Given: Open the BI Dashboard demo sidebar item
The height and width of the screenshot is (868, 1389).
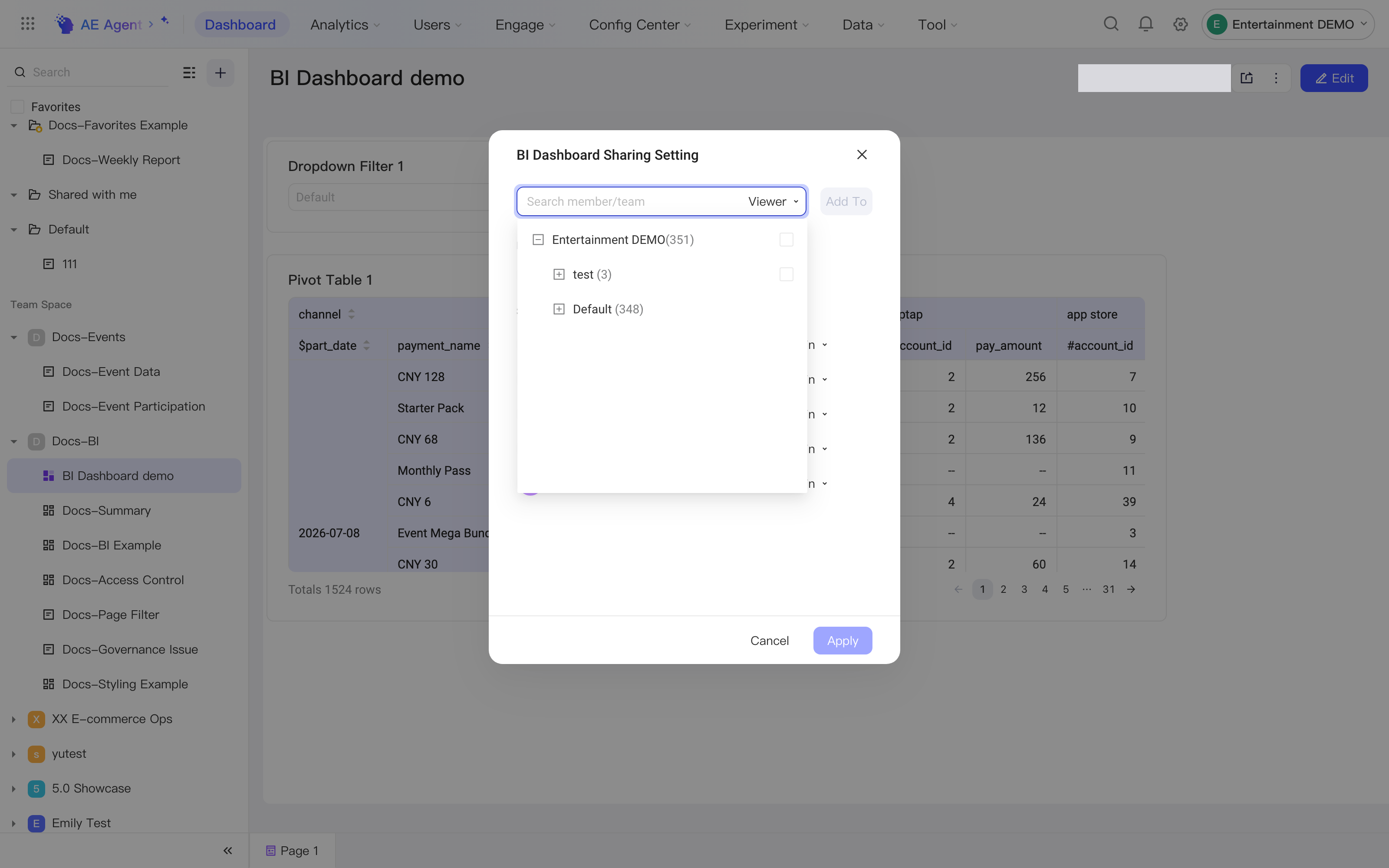Looking at the screenshot, I should [124, 475].
